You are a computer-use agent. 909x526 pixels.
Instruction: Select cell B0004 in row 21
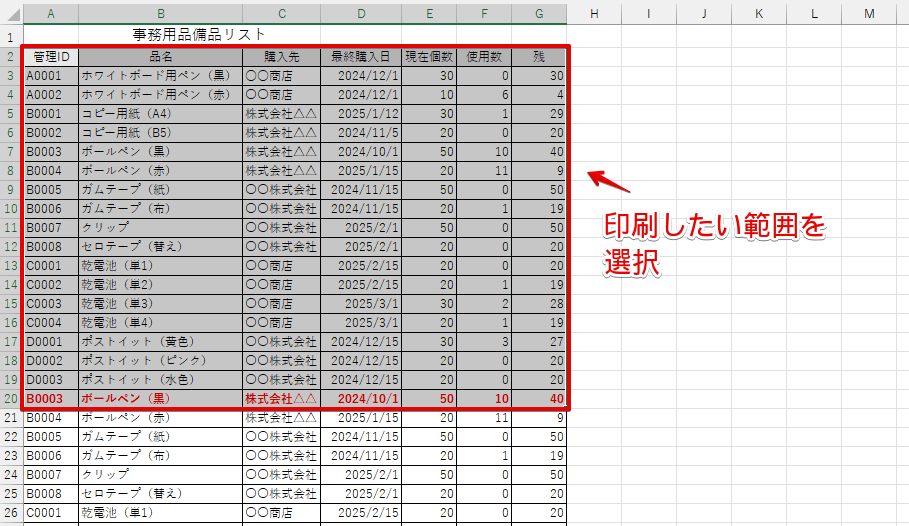pos(51,418)
